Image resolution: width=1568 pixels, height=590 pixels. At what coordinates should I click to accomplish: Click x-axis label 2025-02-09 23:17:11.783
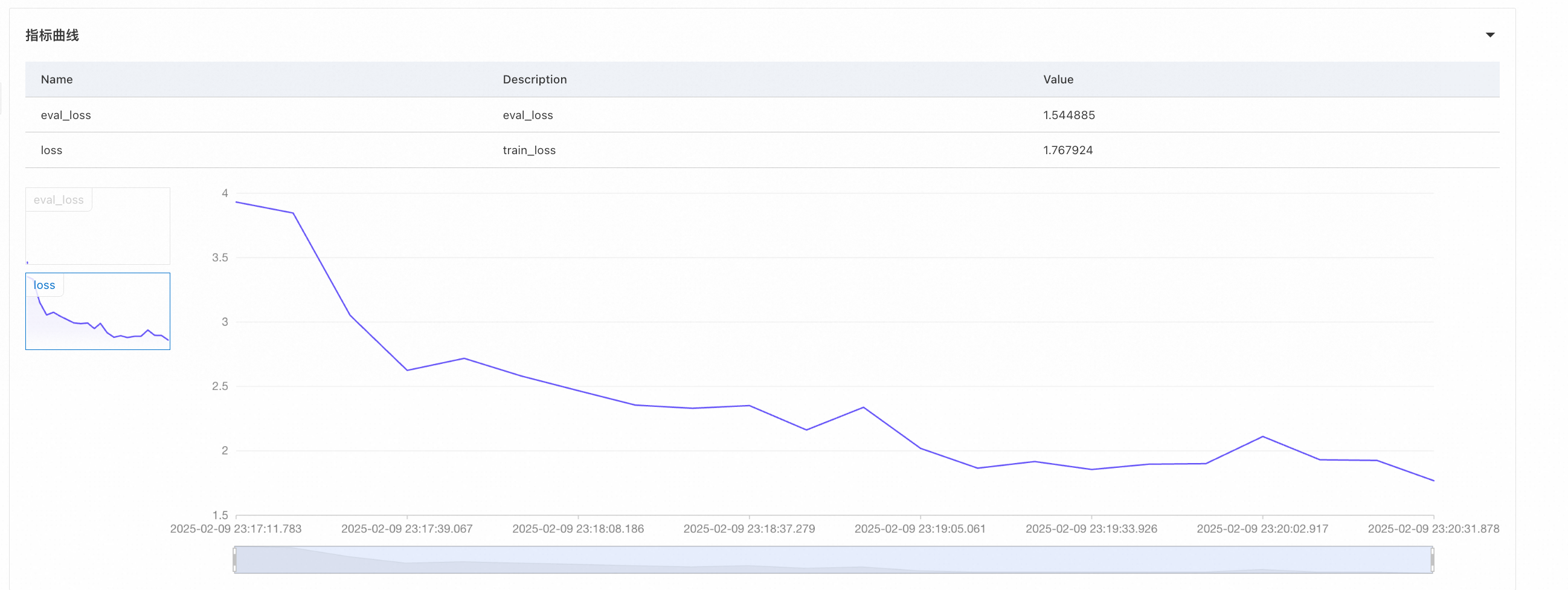236,528
